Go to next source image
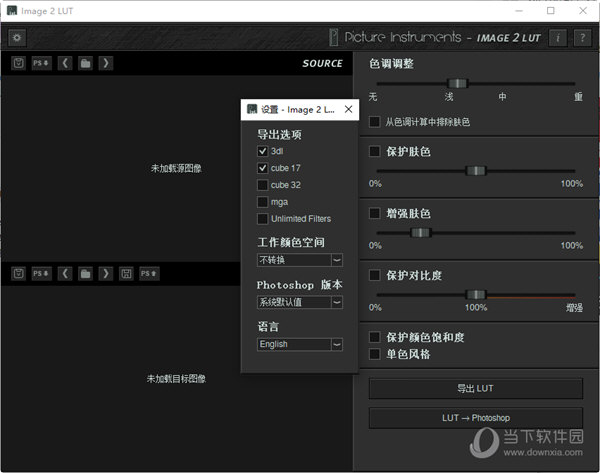This screenshot has height=473, width=600. point(106,63)
